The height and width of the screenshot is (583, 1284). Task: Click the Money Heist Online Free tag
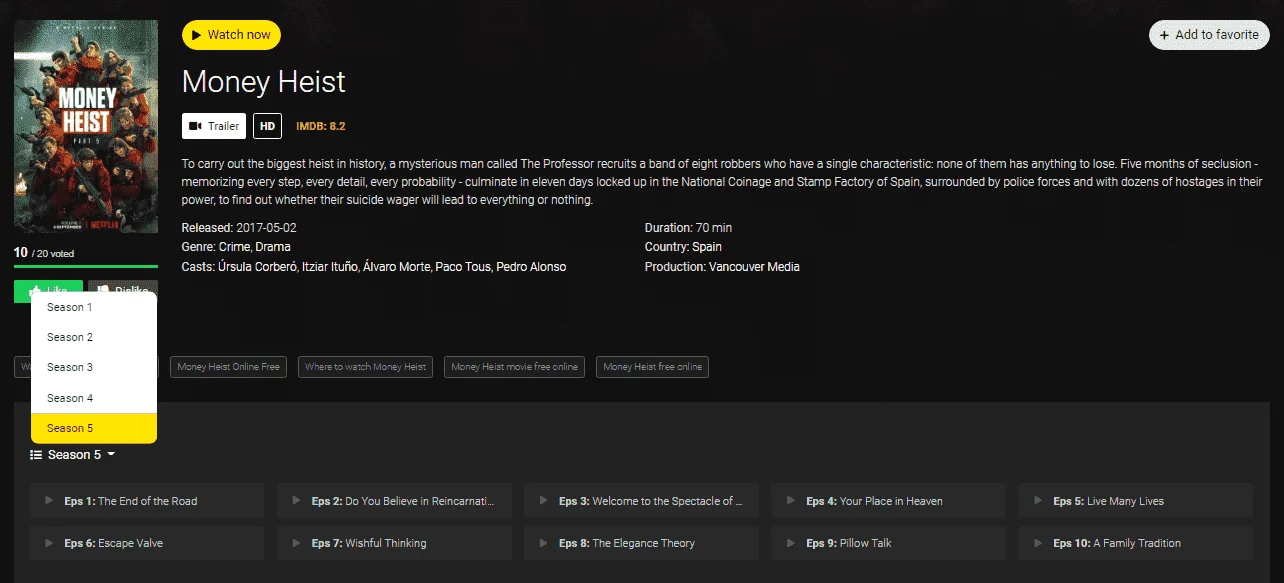(x=229, y=367)
